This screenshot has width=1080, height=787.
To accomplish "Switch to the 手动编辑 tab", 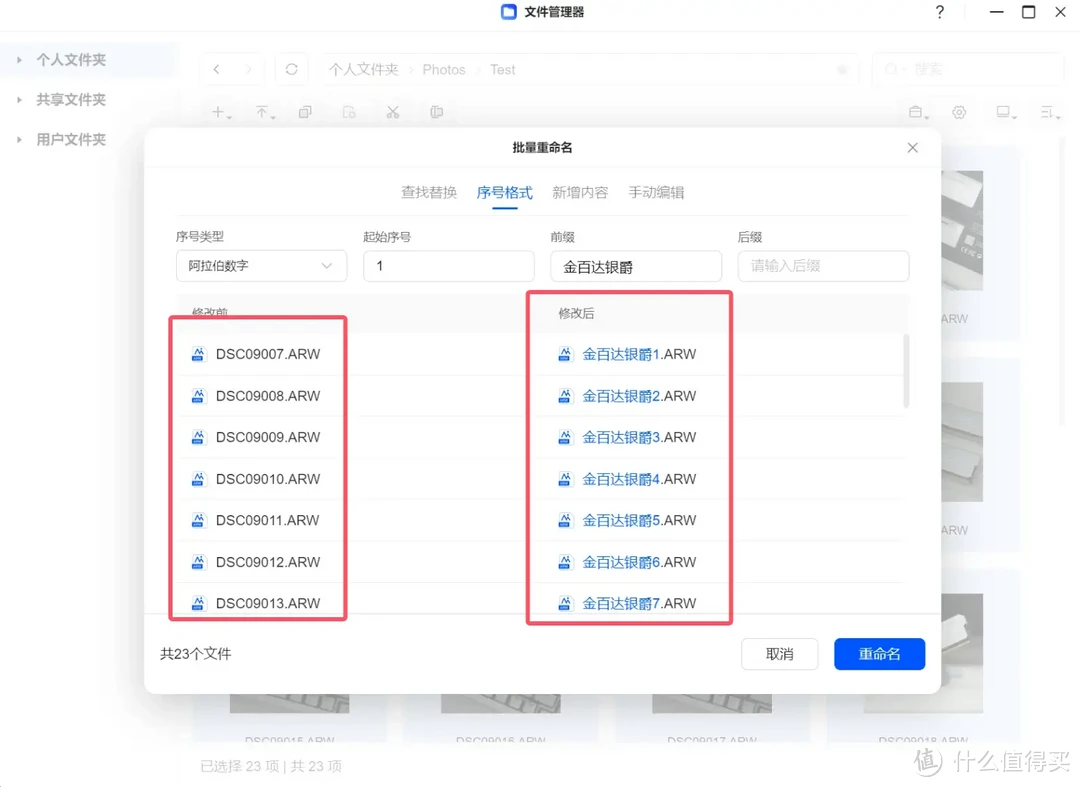I will tap(656, 192).
